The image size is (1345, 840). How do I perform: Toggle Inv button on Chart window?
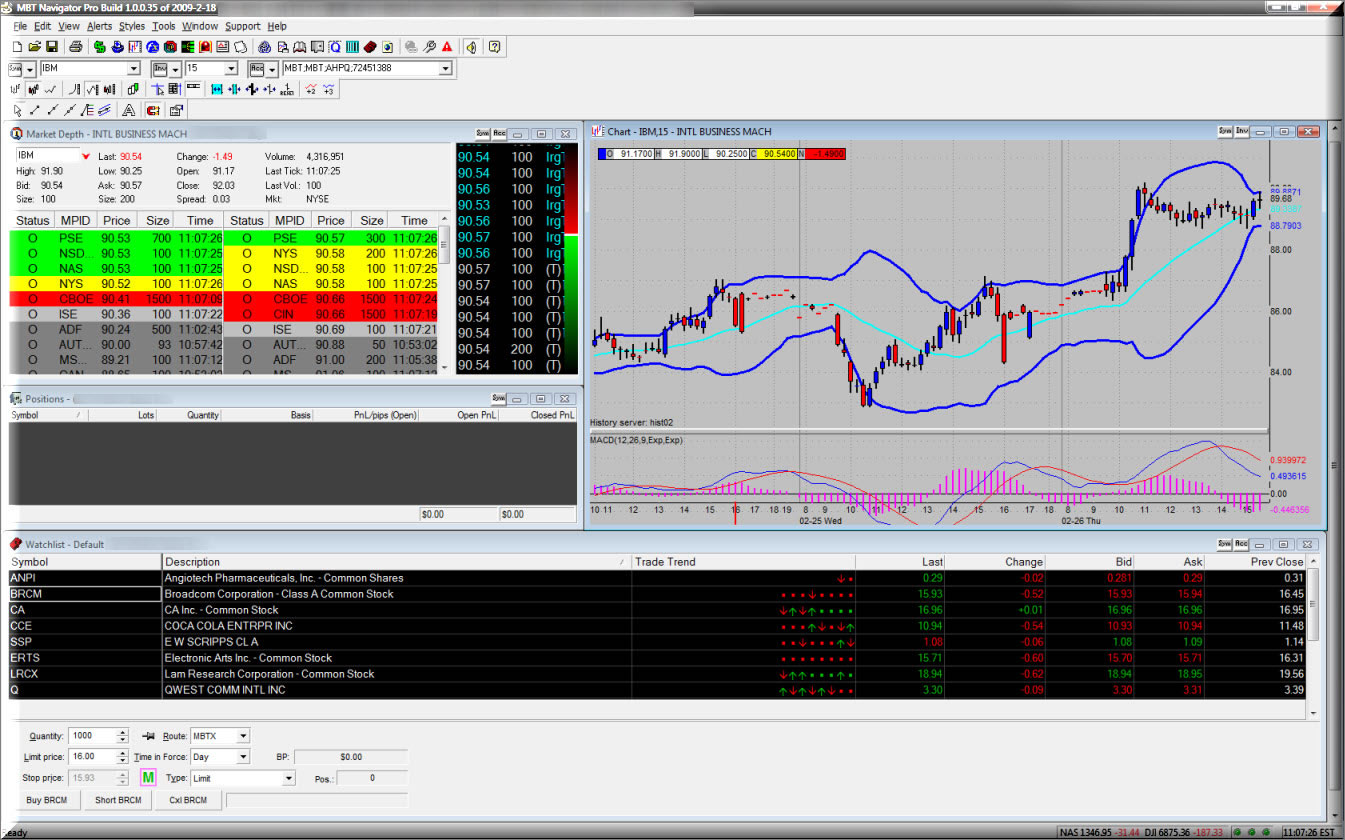point(1242,131)
